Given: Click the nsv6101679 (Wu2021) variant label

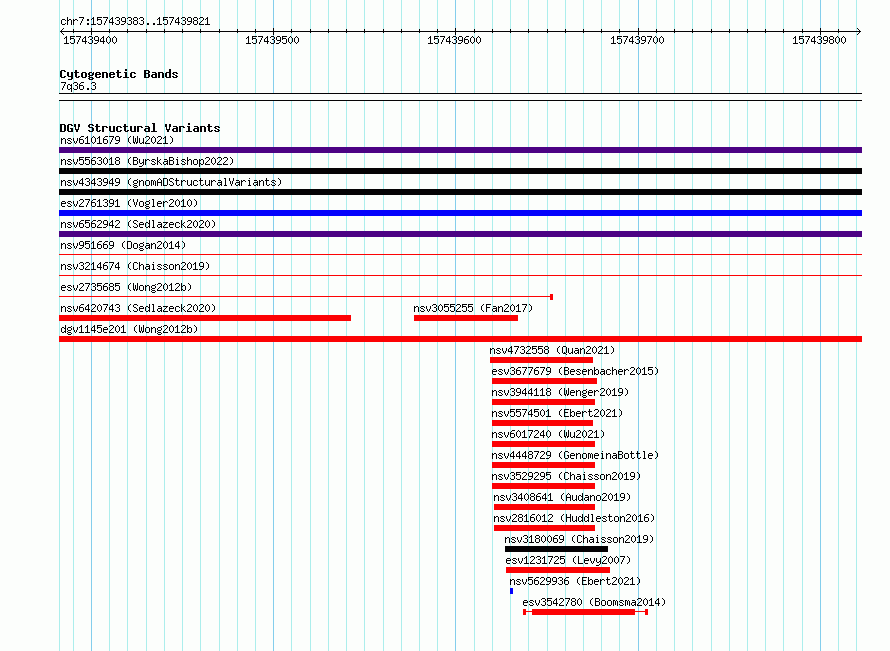Looking at the screenshot, I should coord(117,140).
